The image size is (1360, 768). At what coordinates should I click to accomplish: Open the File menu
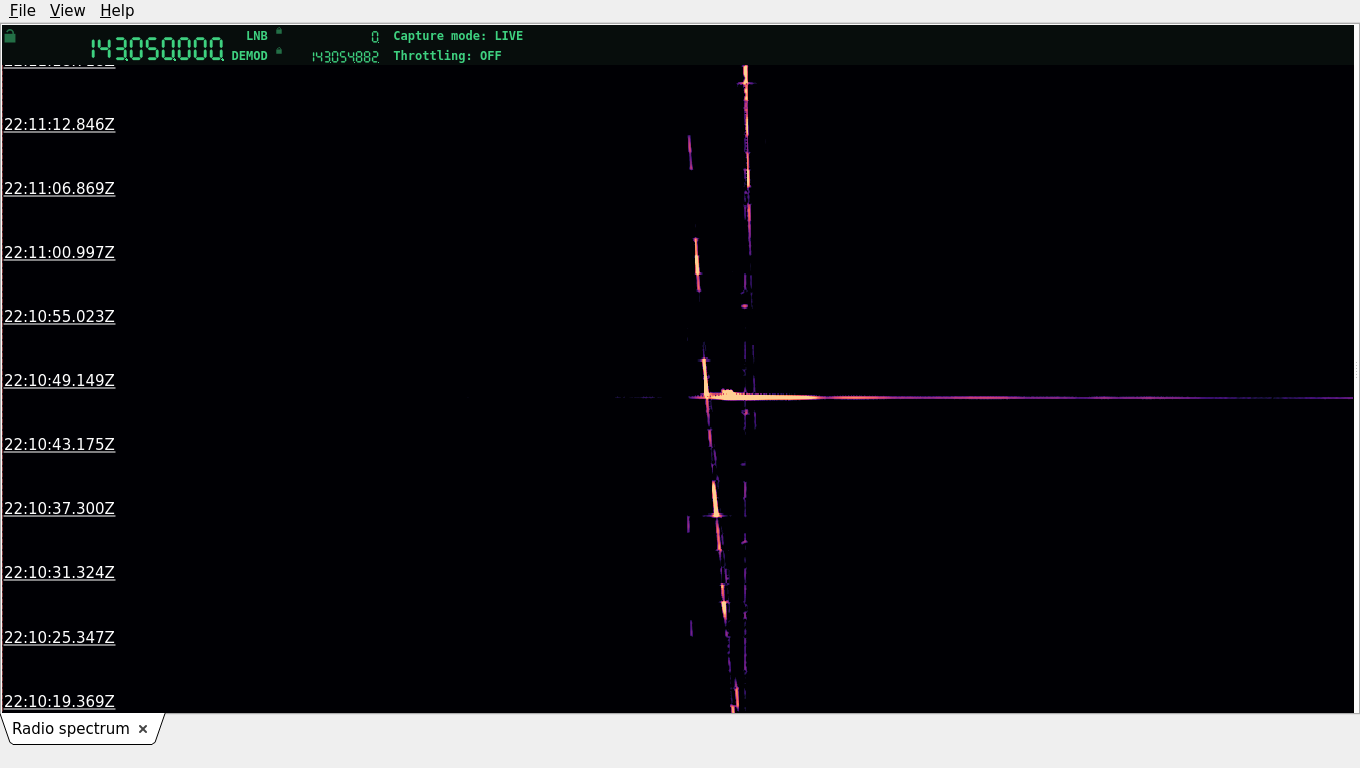pyautogui.click(x=22, y=10)
